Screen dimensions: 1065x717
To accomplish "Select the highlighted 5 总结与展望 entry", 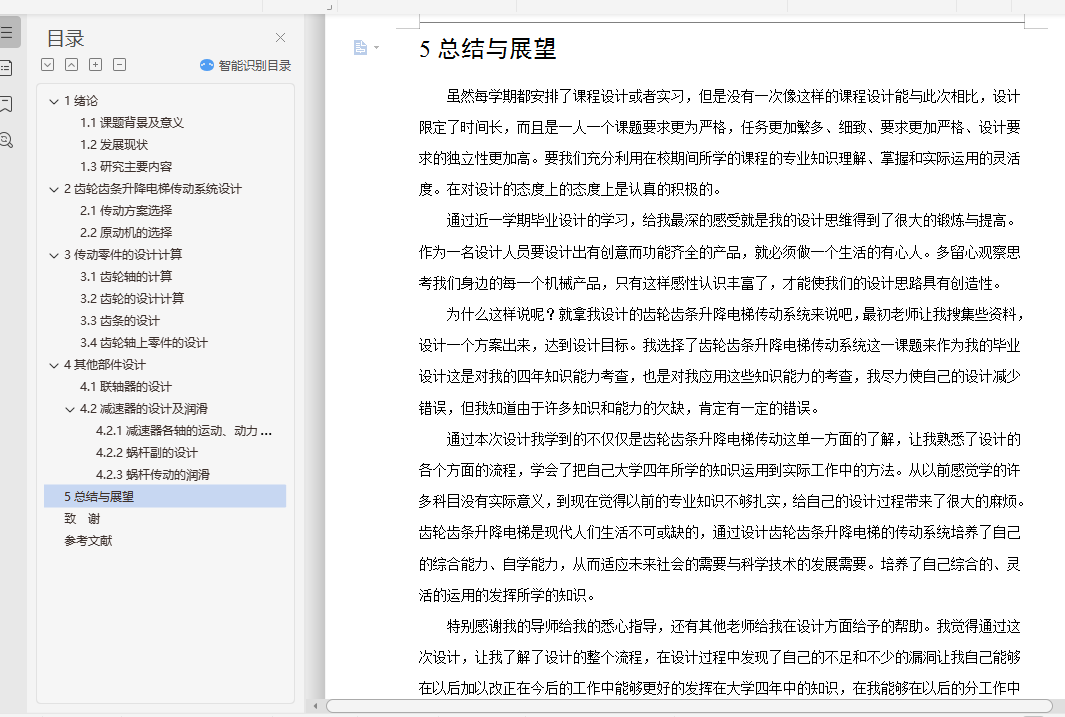I will pos(165,496).
